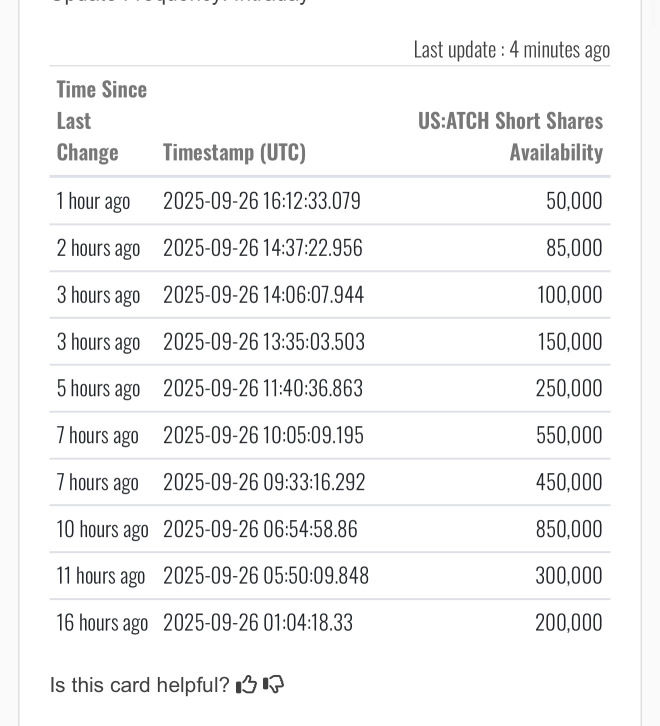The height and width of the screenshot is (726, 660).
Task: Select the 10 hours ago cell
Action: tap(102, 529)
